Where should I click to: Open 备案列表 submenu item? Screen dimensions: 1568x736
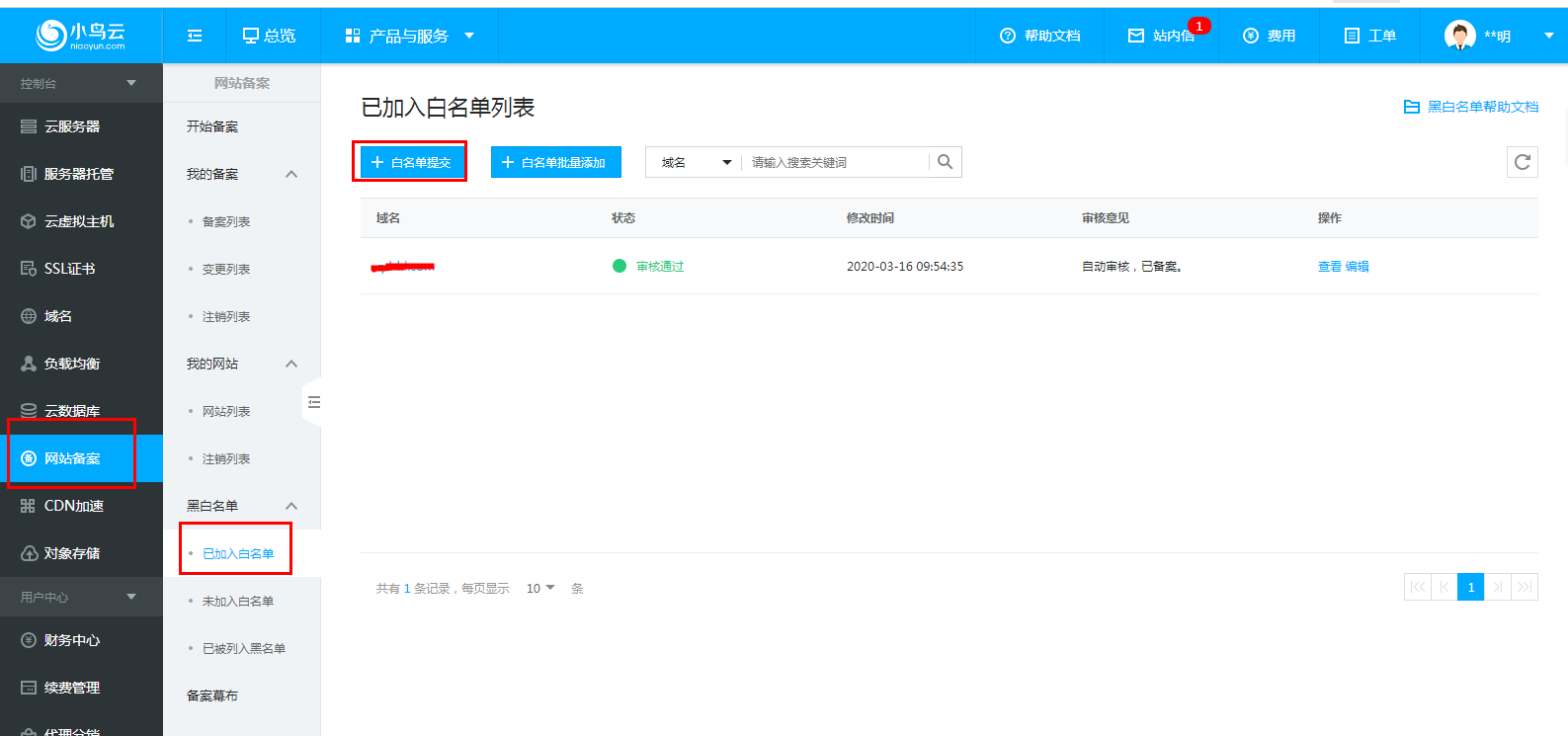[226, 221]
